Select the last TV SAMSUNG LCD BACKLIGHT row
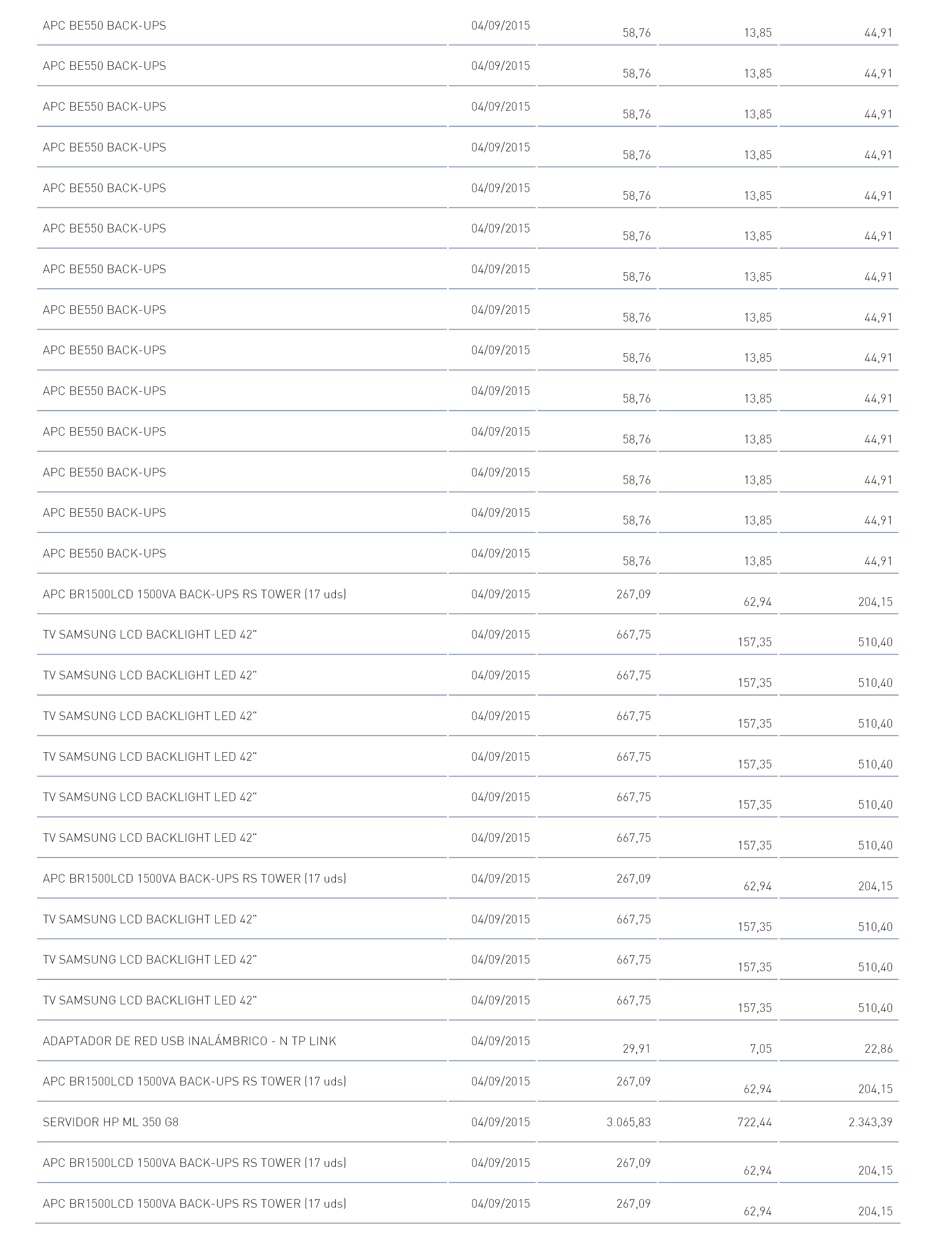 pyautogui.click(x=150, y=1000)
